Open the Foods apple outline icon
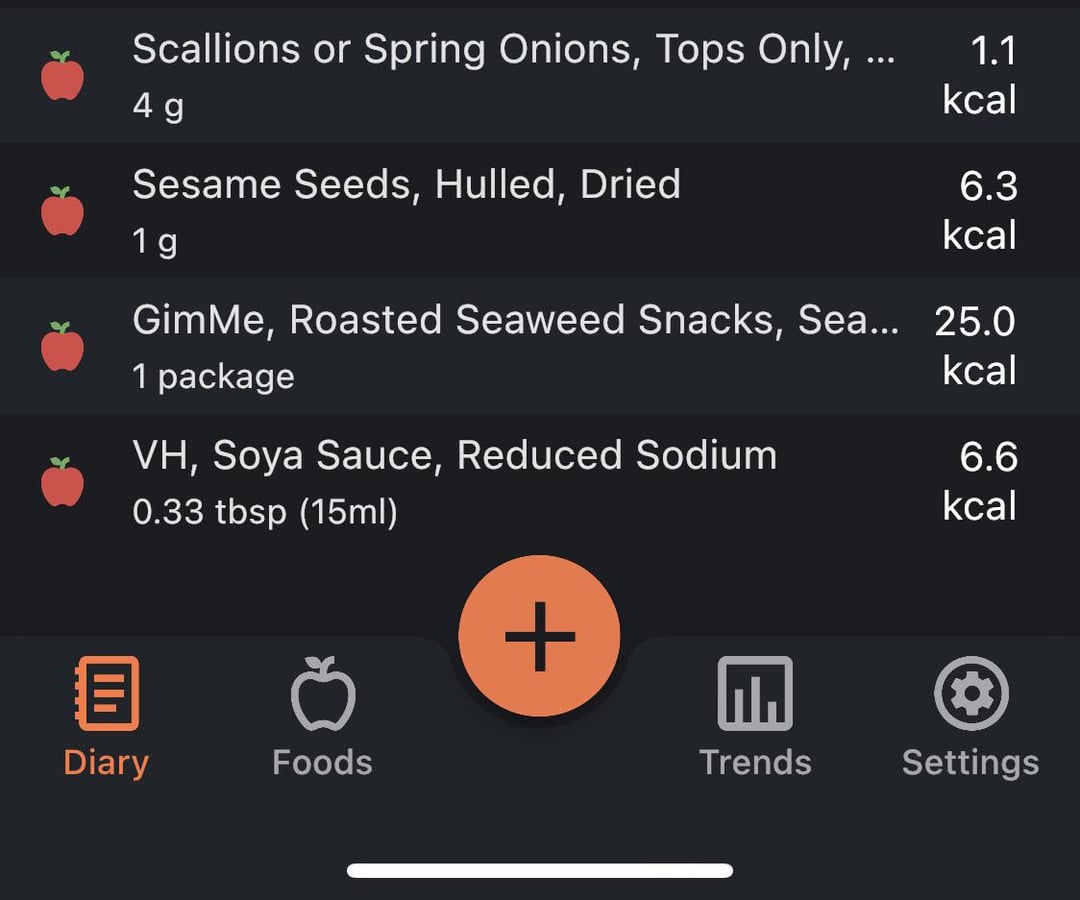 322,693
